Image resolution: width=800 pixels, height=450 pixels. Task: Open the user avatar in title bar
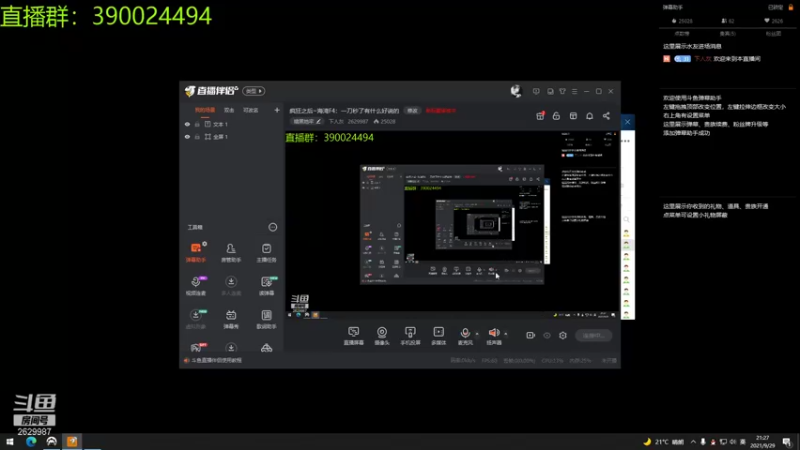516,91
